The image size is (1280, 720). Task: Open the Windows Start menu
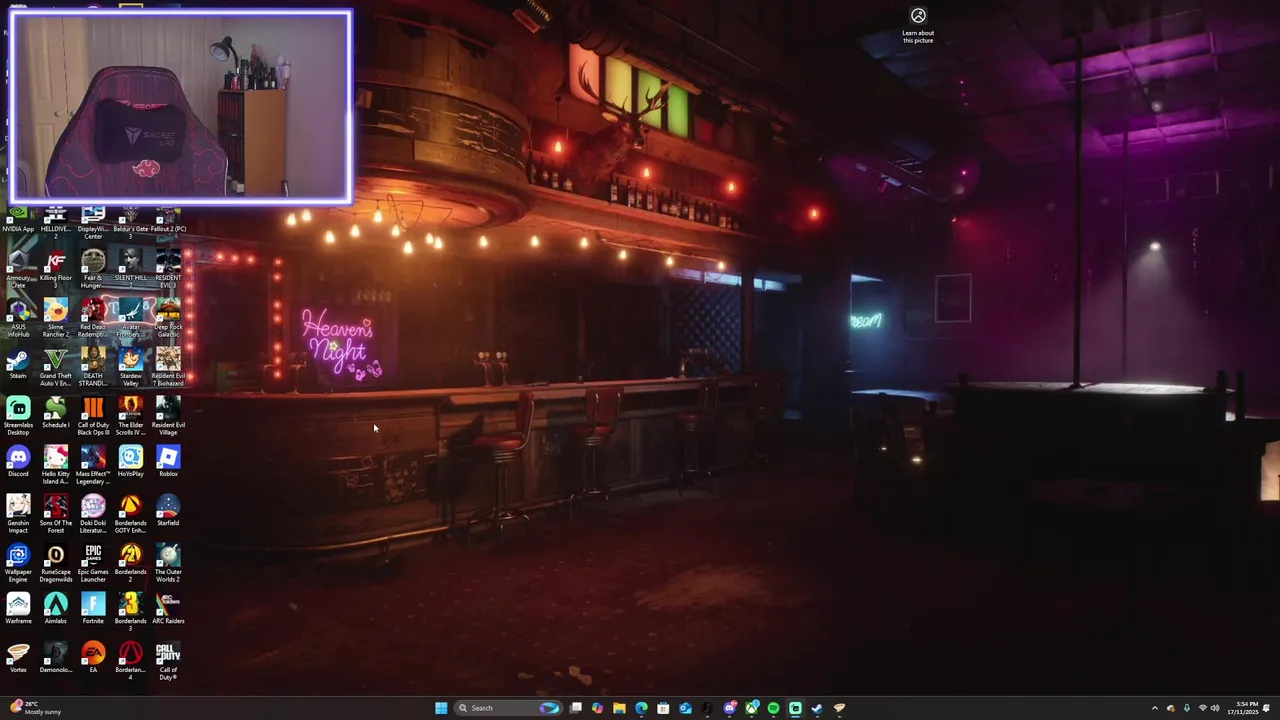click(x=441, y=708)
